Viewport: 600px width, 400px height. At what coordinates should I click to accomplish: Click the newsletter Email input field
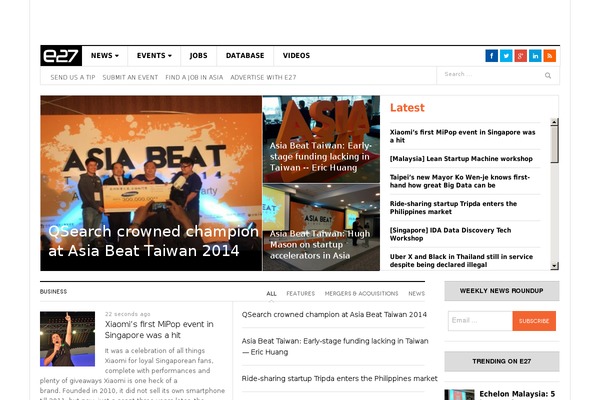[480, 321]
